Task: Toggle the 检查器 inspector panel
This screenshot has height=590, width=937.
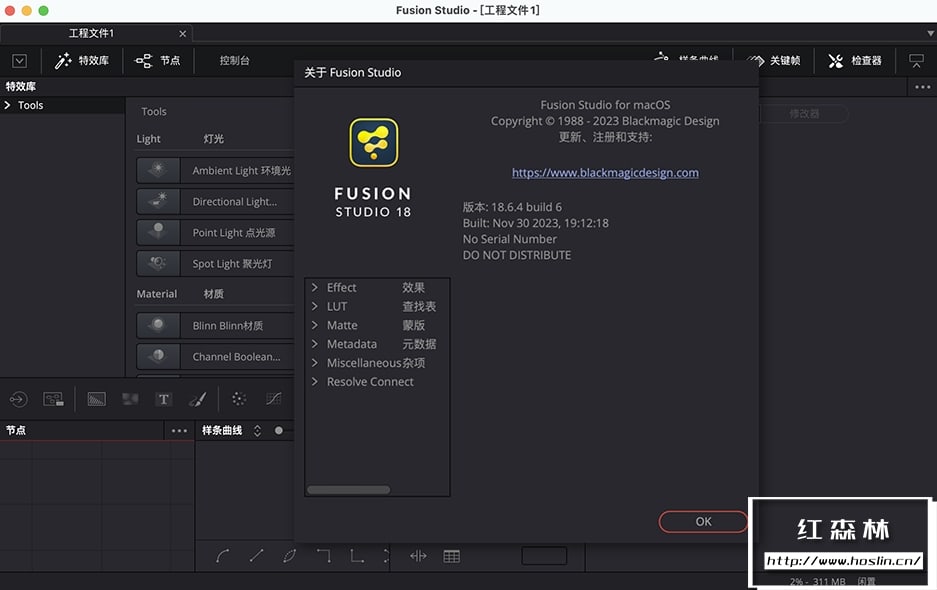Action: point(855,60)
